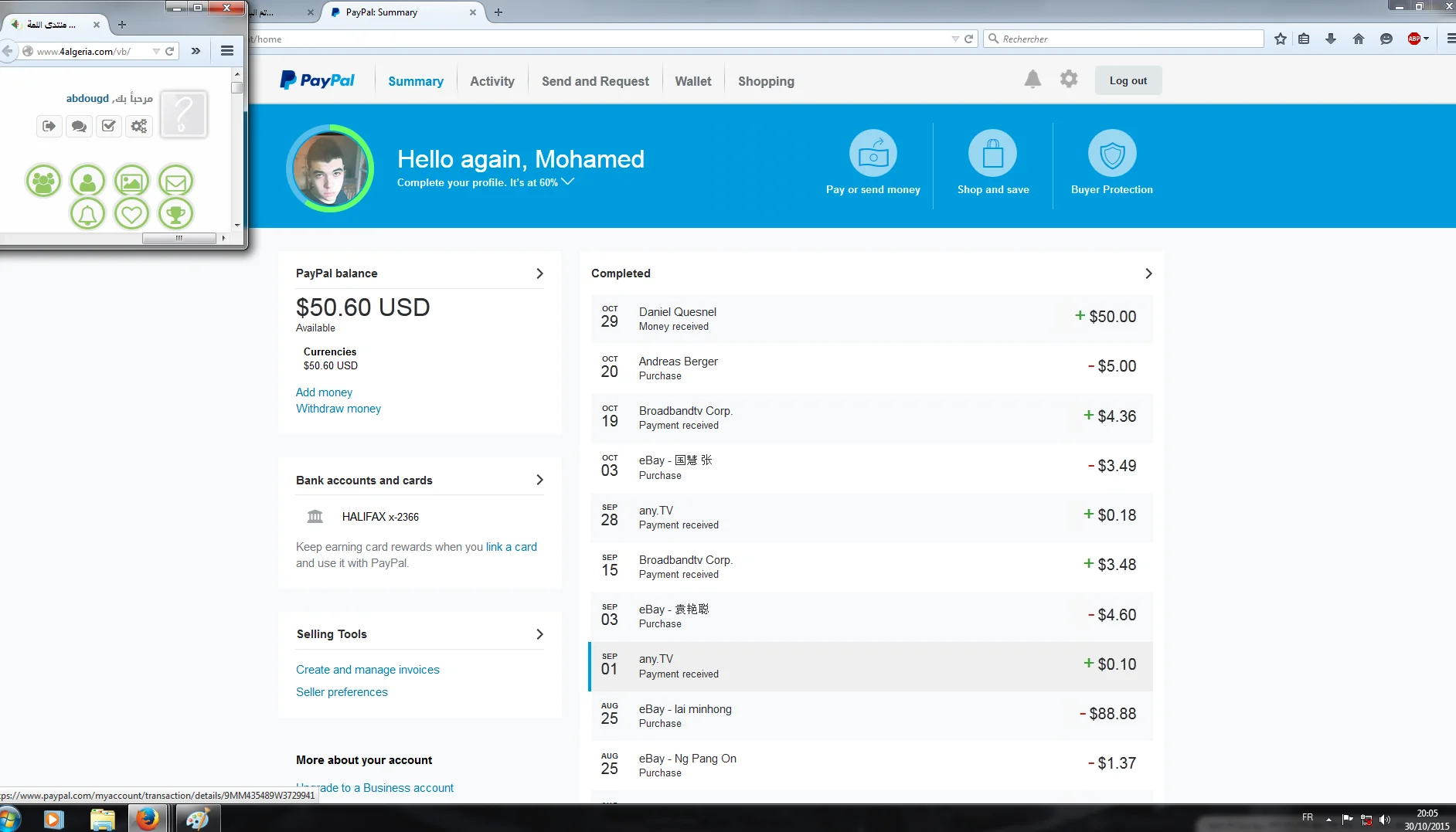Click the Shop and save bag icon
Viewport: 1456px width, 832px height.
[x=992, y=154]
